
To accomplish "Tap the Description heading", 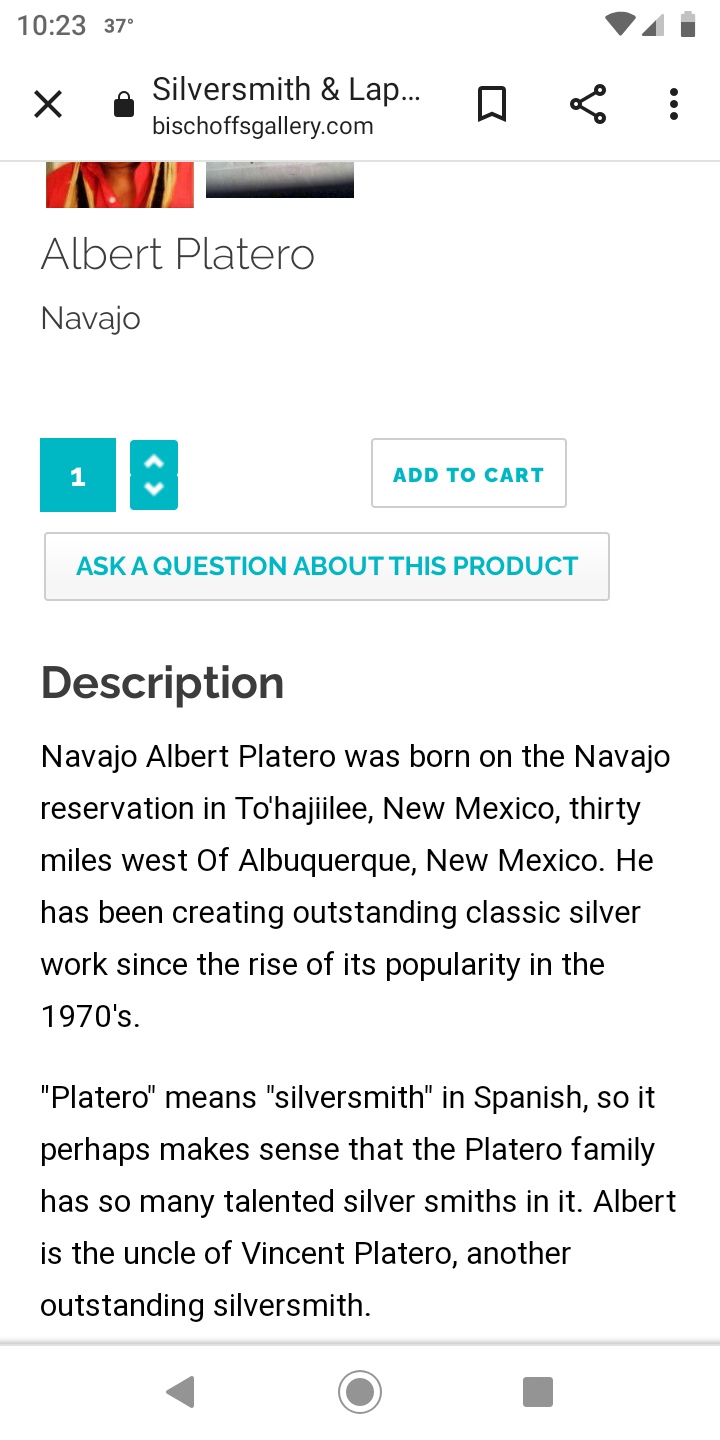I will [163, 683].
